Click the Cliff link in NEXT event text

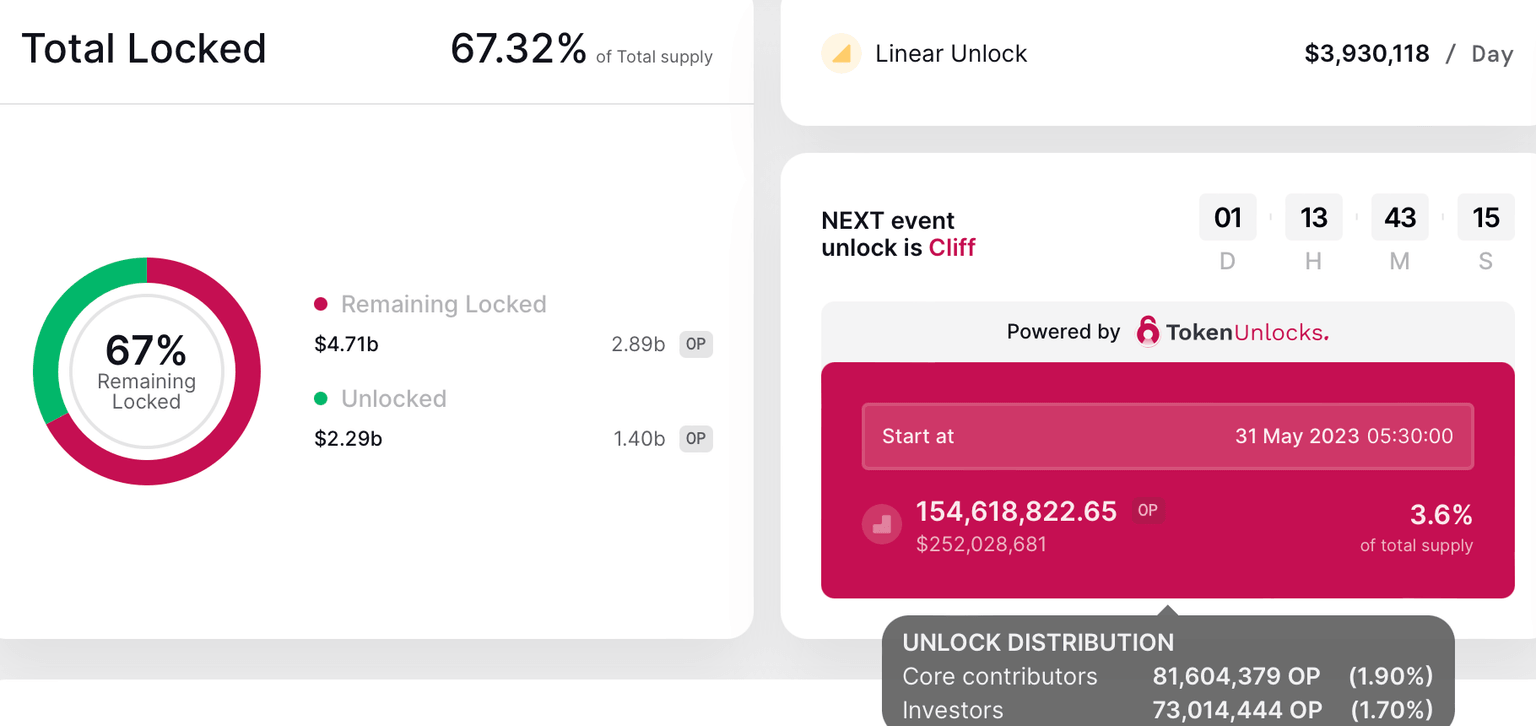coord(951,247)
